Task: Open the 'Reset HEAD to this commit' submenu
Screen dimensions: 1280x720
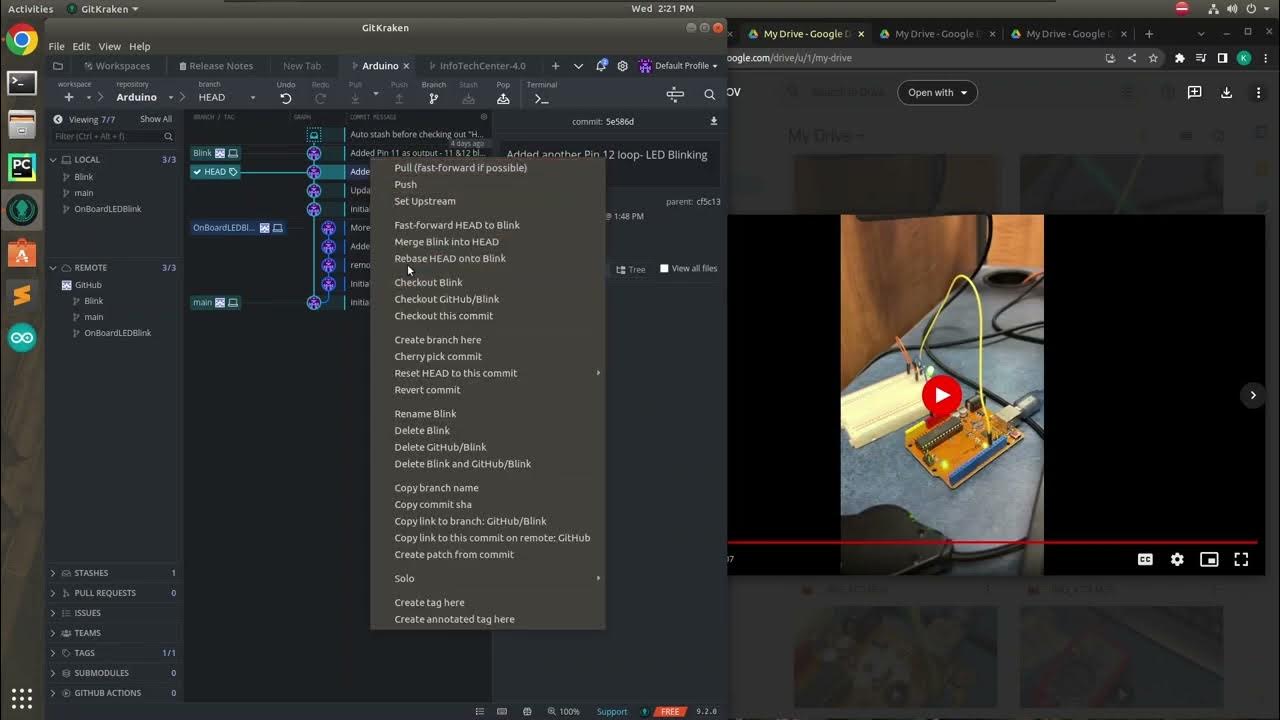Action: [x=487, y=374]
